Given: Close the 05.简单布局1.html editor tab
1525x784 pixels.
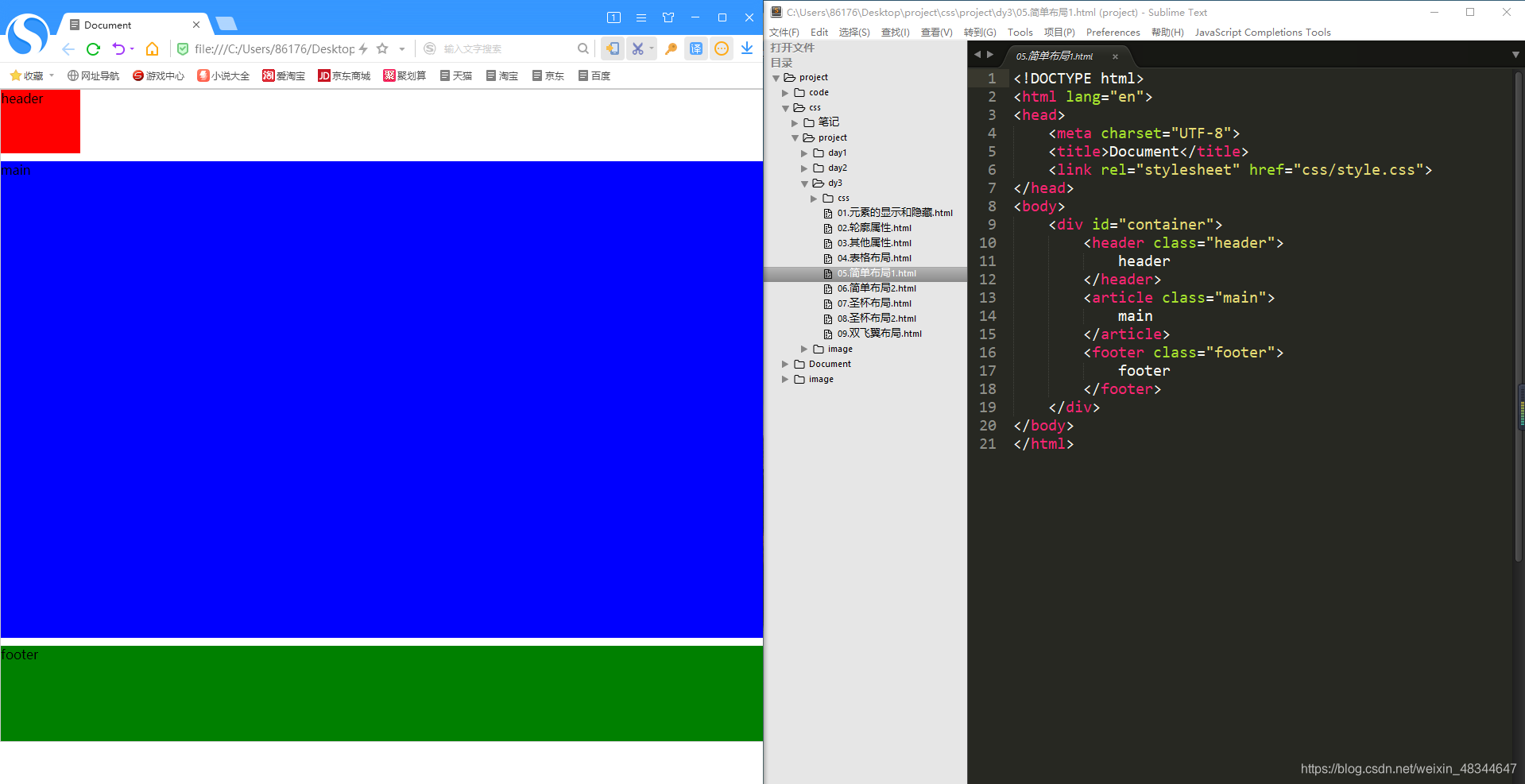Looking at the screenshot, I should 1115,56.
